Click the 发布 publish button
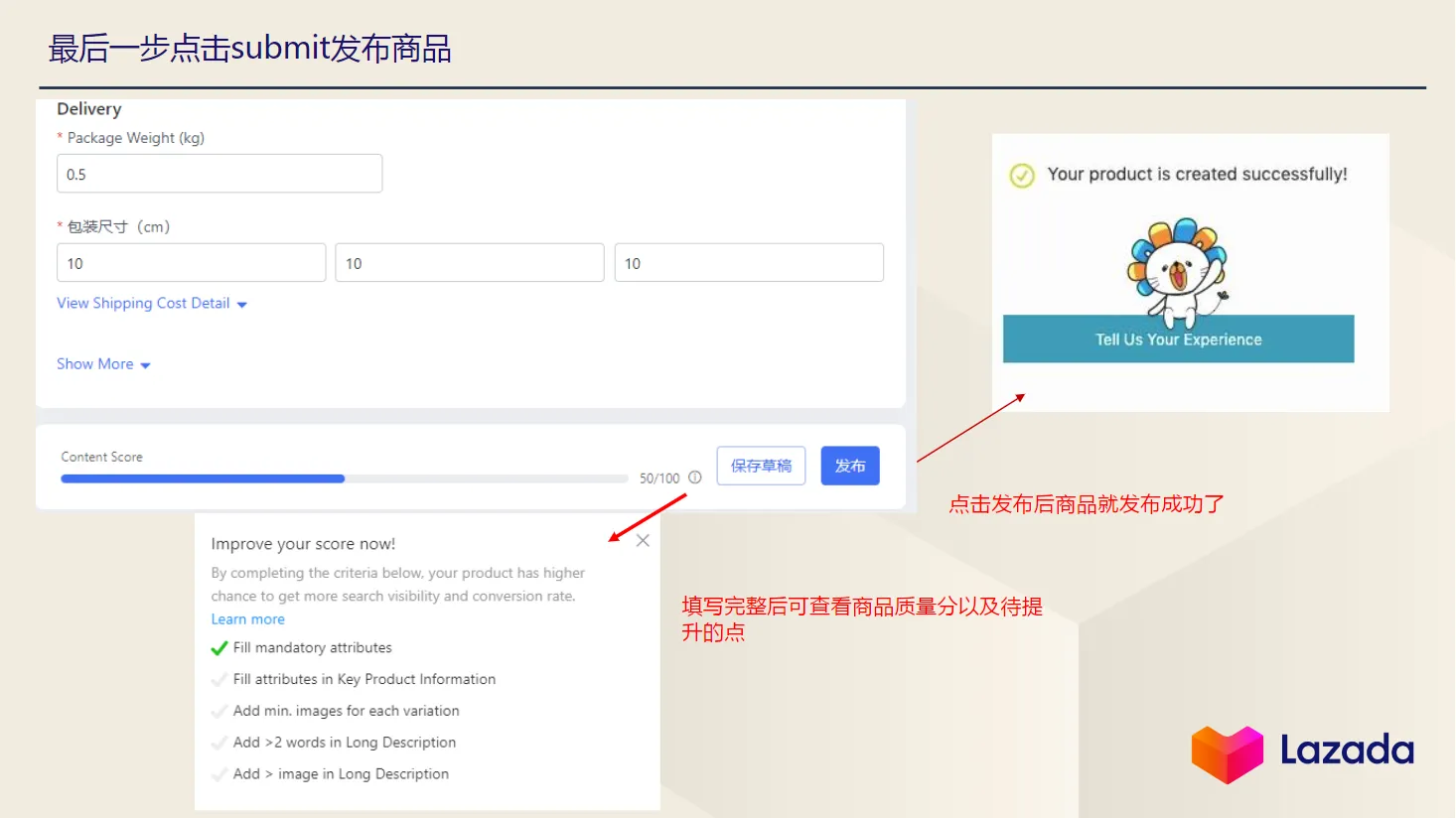 (x=849, y=466)
